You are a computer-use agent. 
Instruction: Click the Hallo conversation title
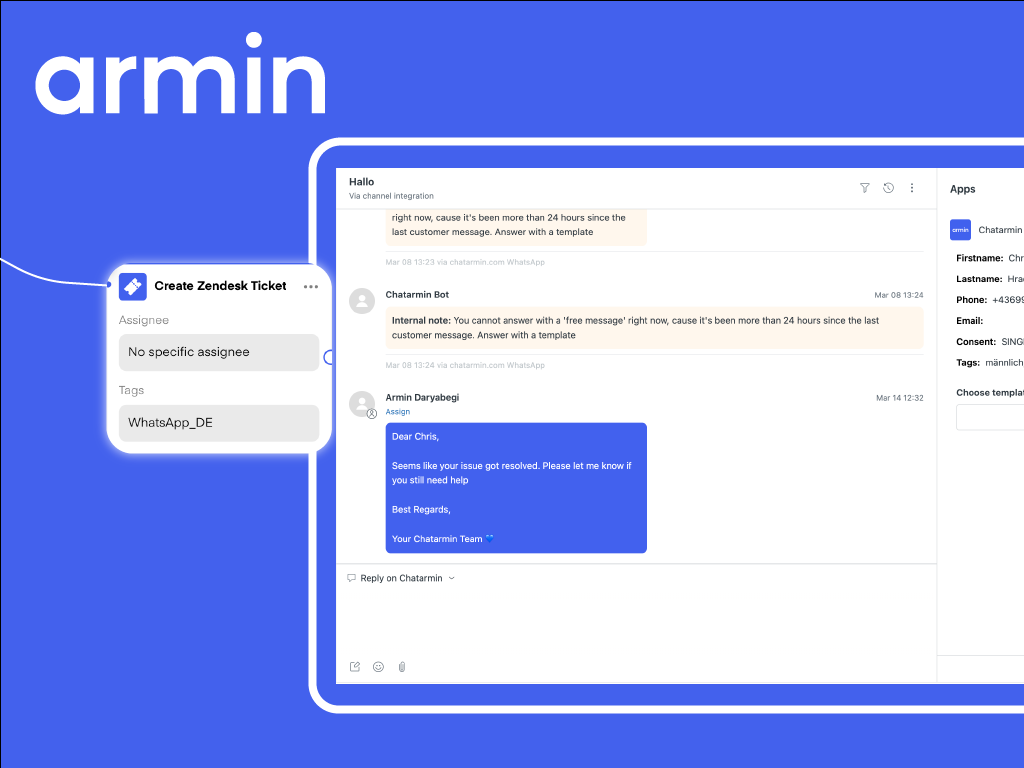(361, 182)
